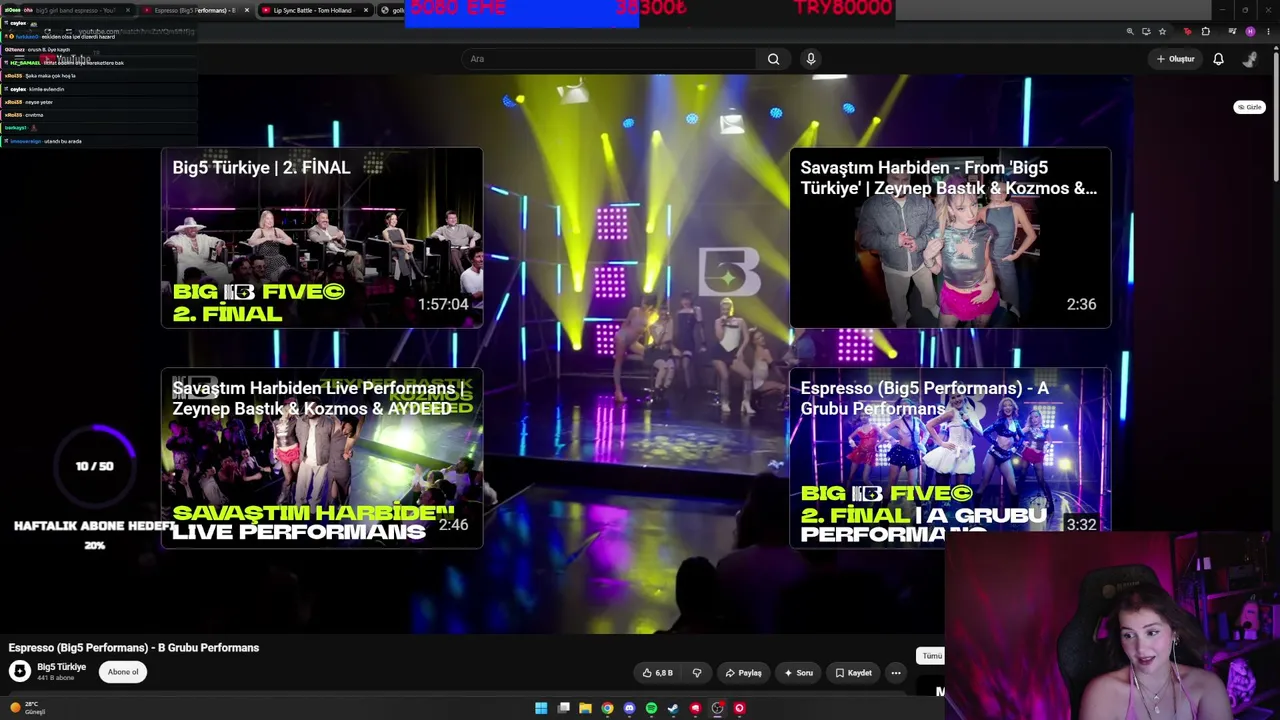Close the Espresso (Big5 Performans) tab
Screen dimensions: 1280x720
click(247, 10)
